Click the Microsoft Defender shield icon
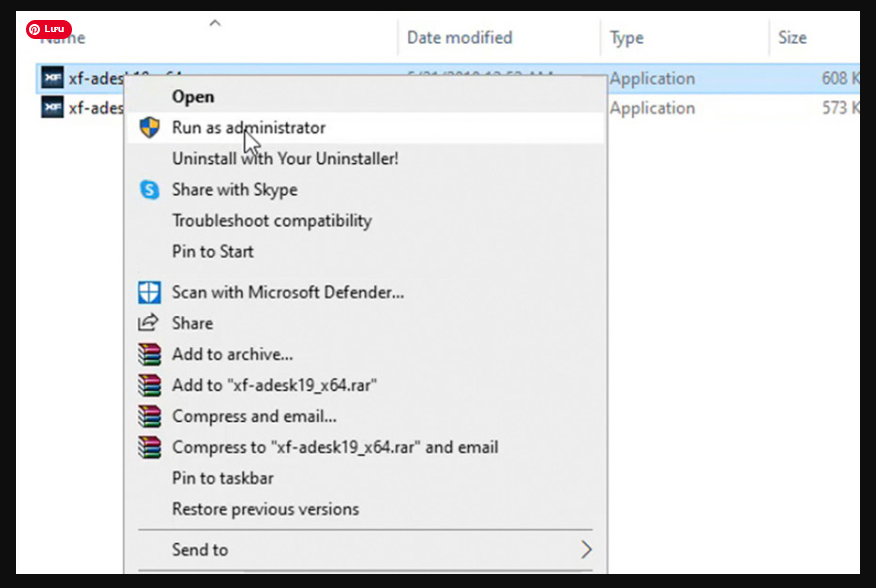876x588 pixels. tap(149, 293)
